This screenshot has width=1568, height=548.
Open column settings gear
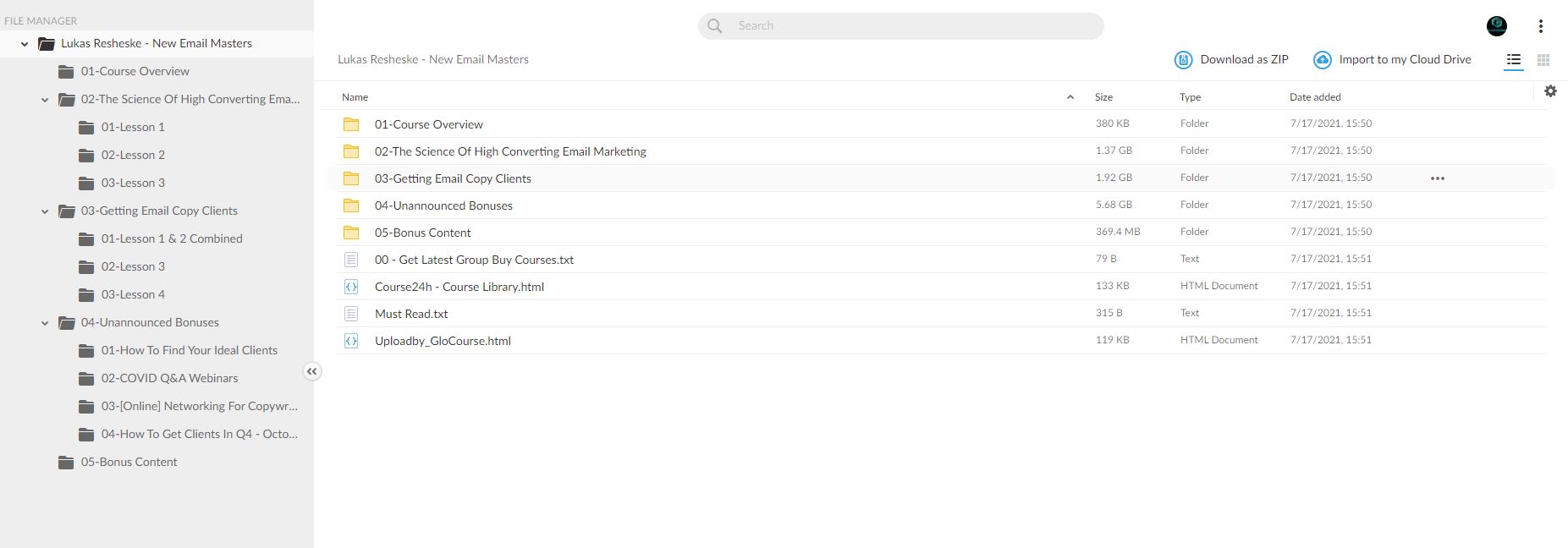1550,91
